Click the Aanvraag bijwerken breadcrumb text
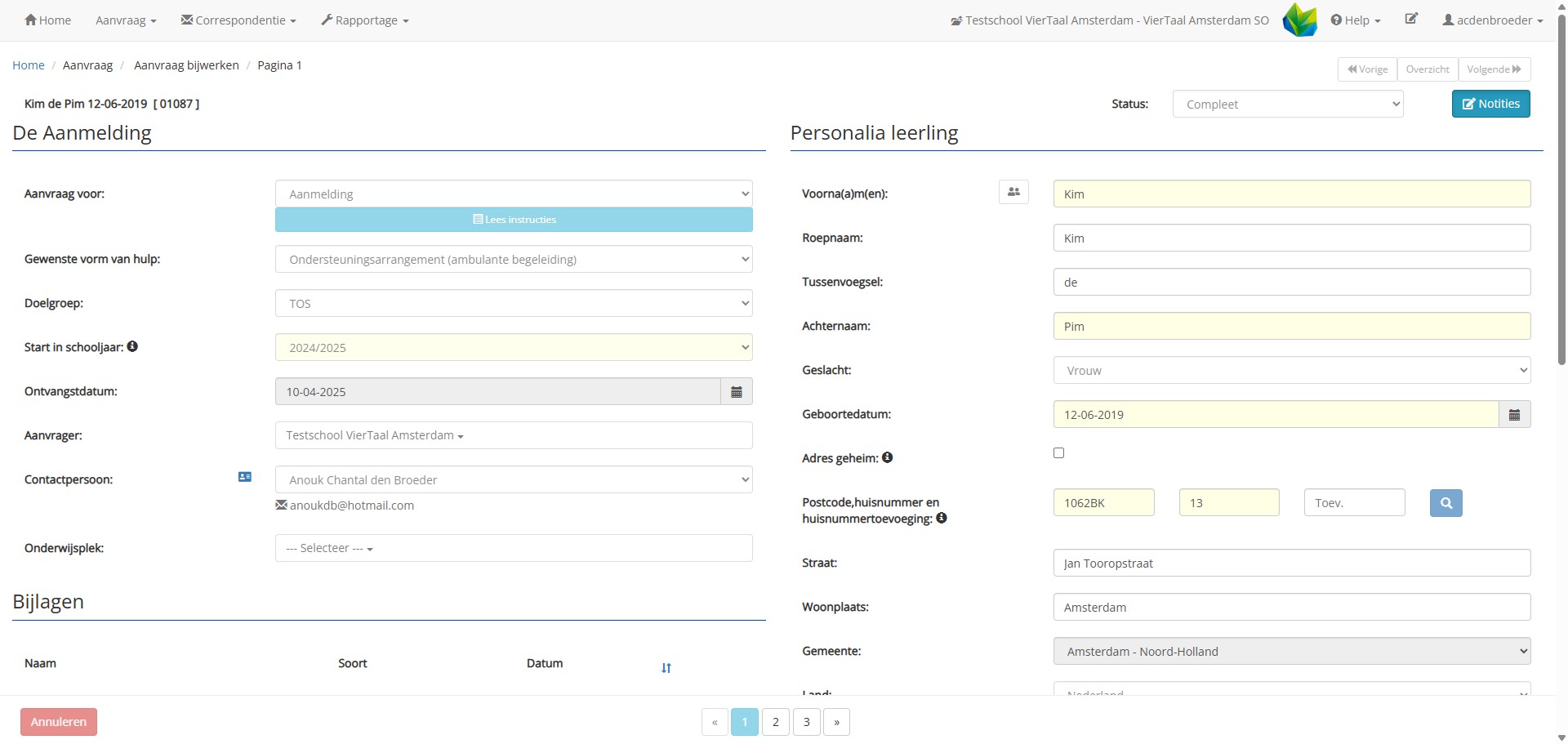This screenshot has height=744, width=1568. (186, 65)
